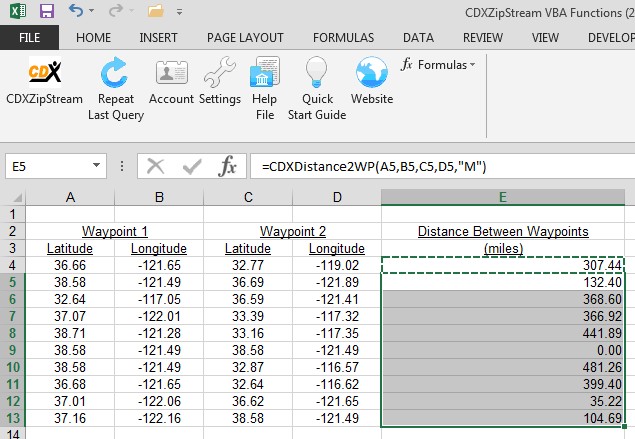Click cell containing 36.66
The image size is (635, 439).
(x=70, y=265)
